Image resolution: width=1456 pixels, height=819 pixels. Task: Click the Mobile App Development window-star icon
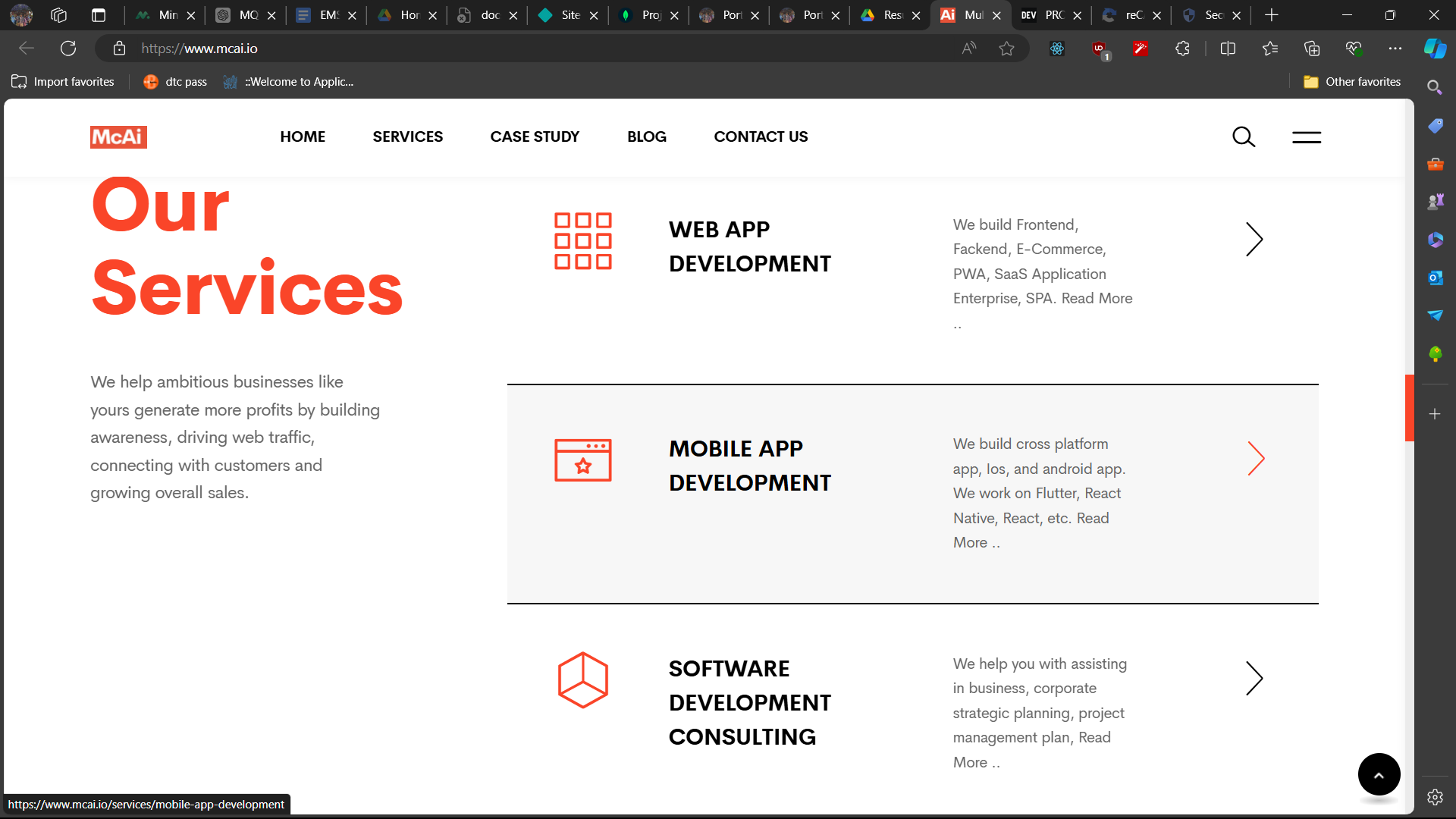582,460
